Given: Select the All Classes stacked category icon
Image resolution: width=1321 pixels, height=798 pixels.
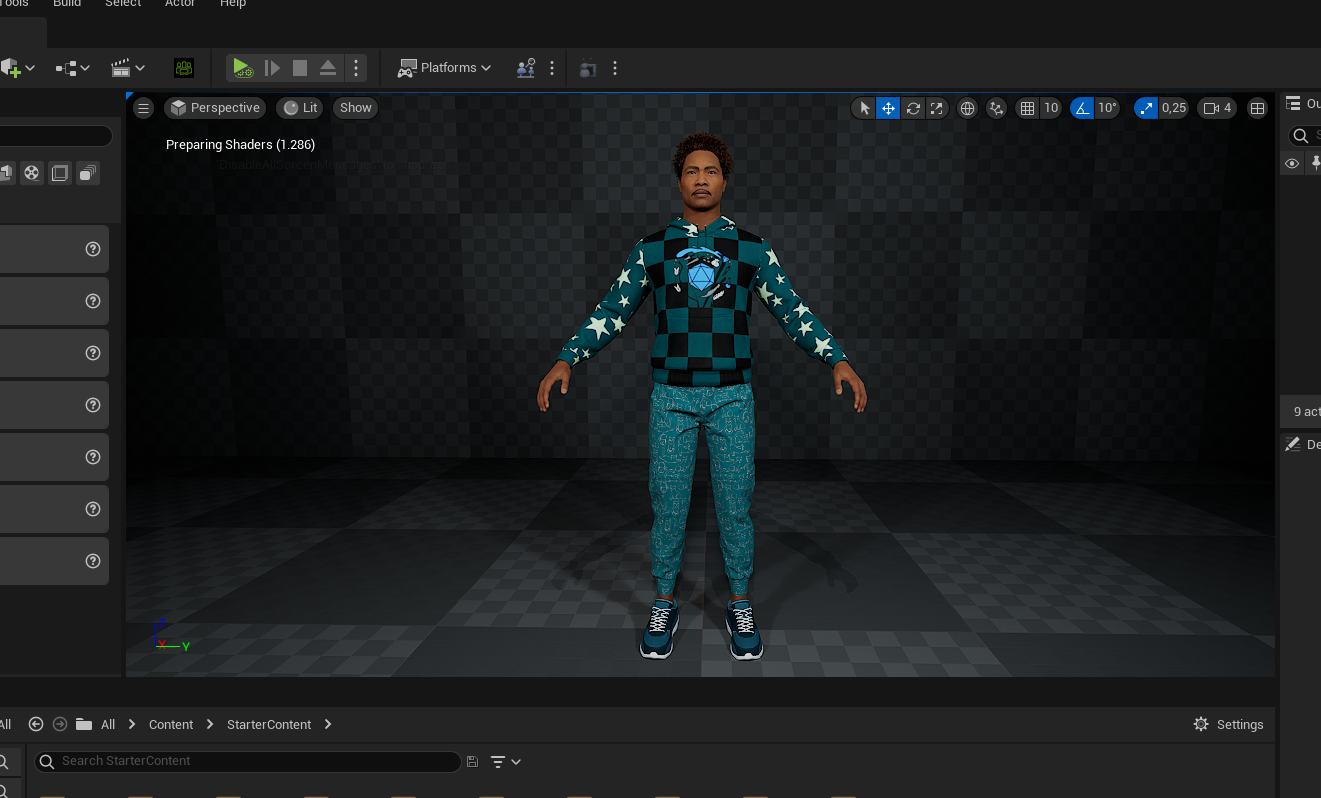Looking at the screenshot, I should (88, 173).
